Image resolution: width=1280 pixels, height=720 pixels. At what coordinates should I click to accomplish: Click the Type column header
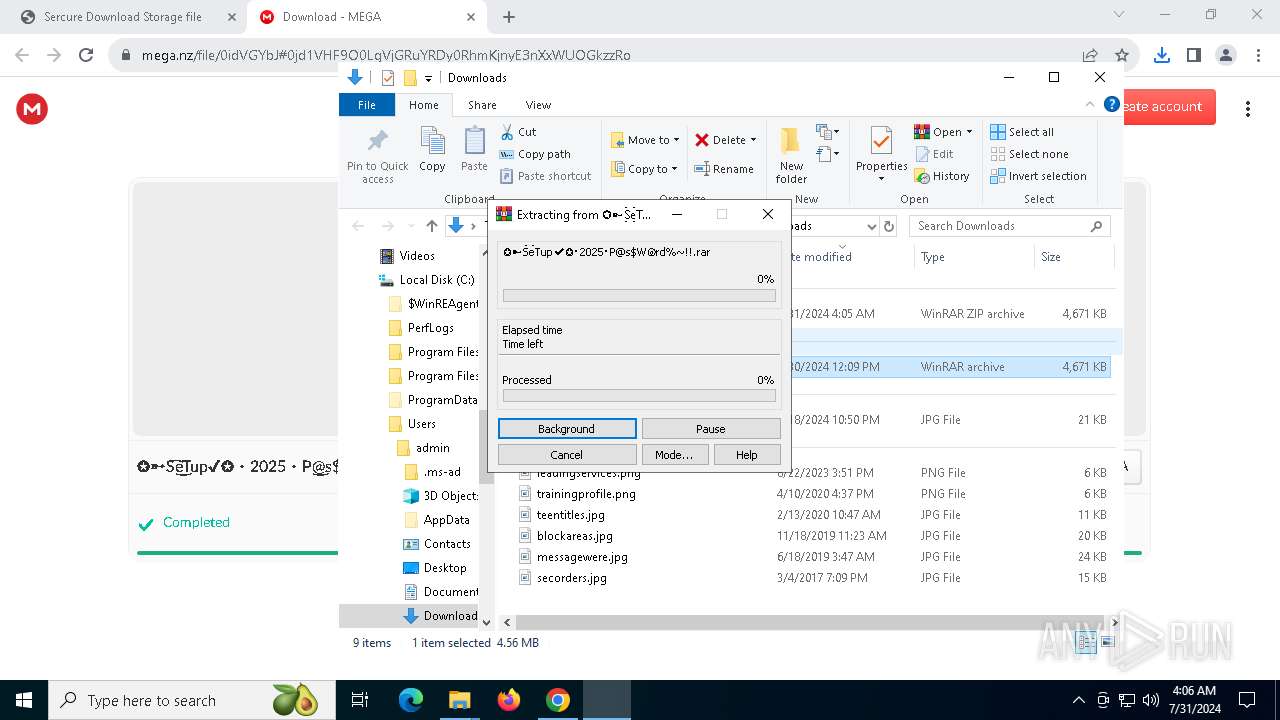(974, 257)
